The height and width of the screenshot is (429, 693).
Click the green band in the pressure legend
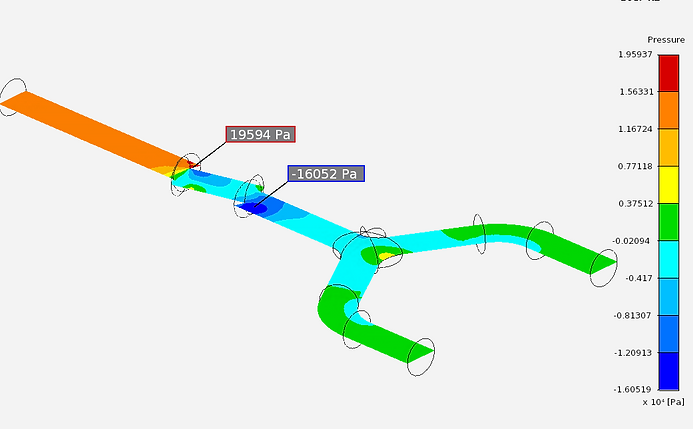tap(669, 222)
